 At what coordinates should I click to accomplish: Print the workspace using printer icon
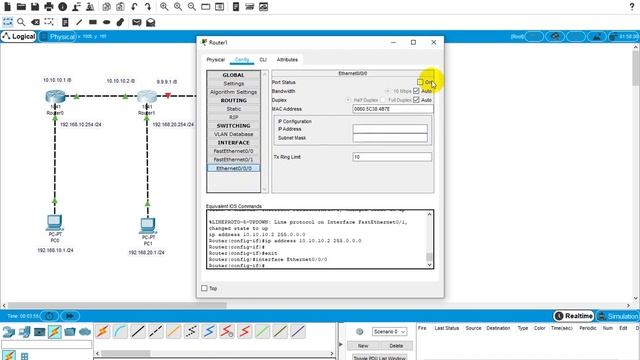(x=49, y=7)
